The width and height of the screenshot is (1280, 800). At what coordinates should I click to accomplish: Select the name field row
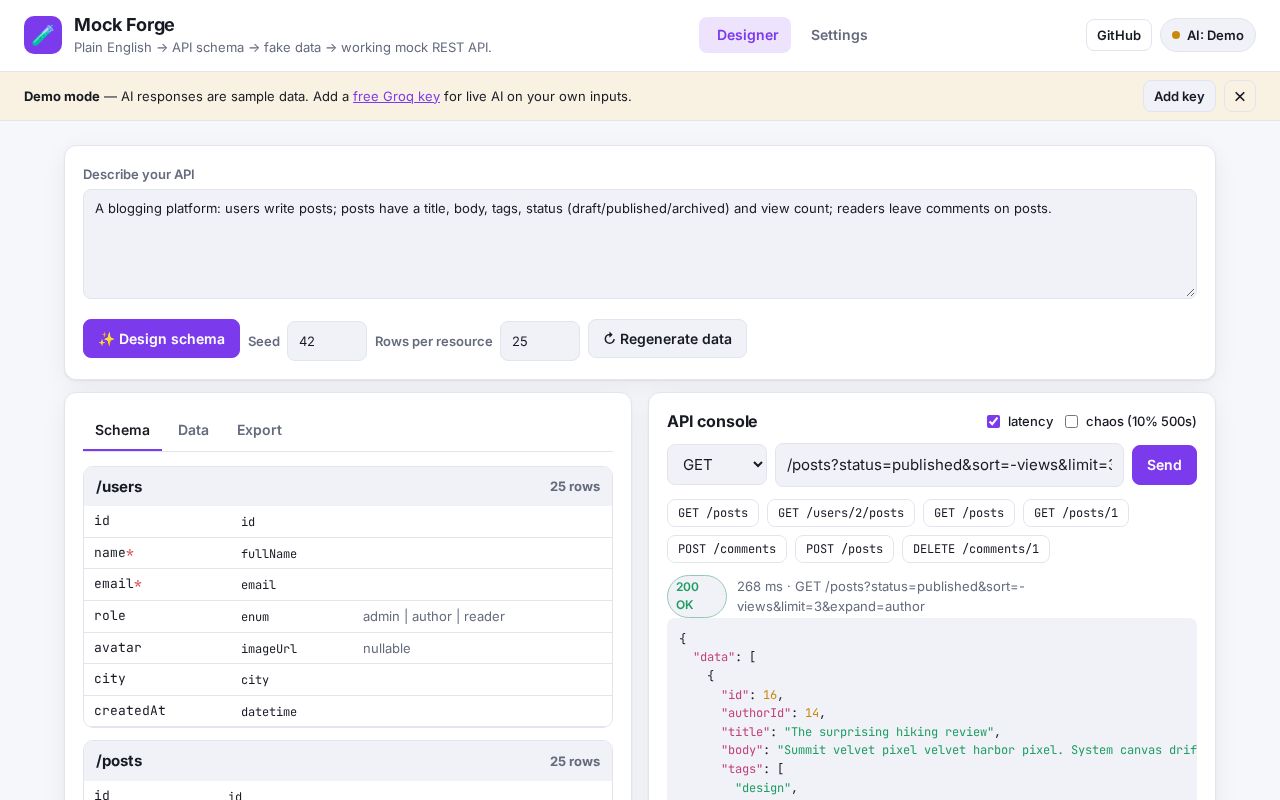click(348, 553)
